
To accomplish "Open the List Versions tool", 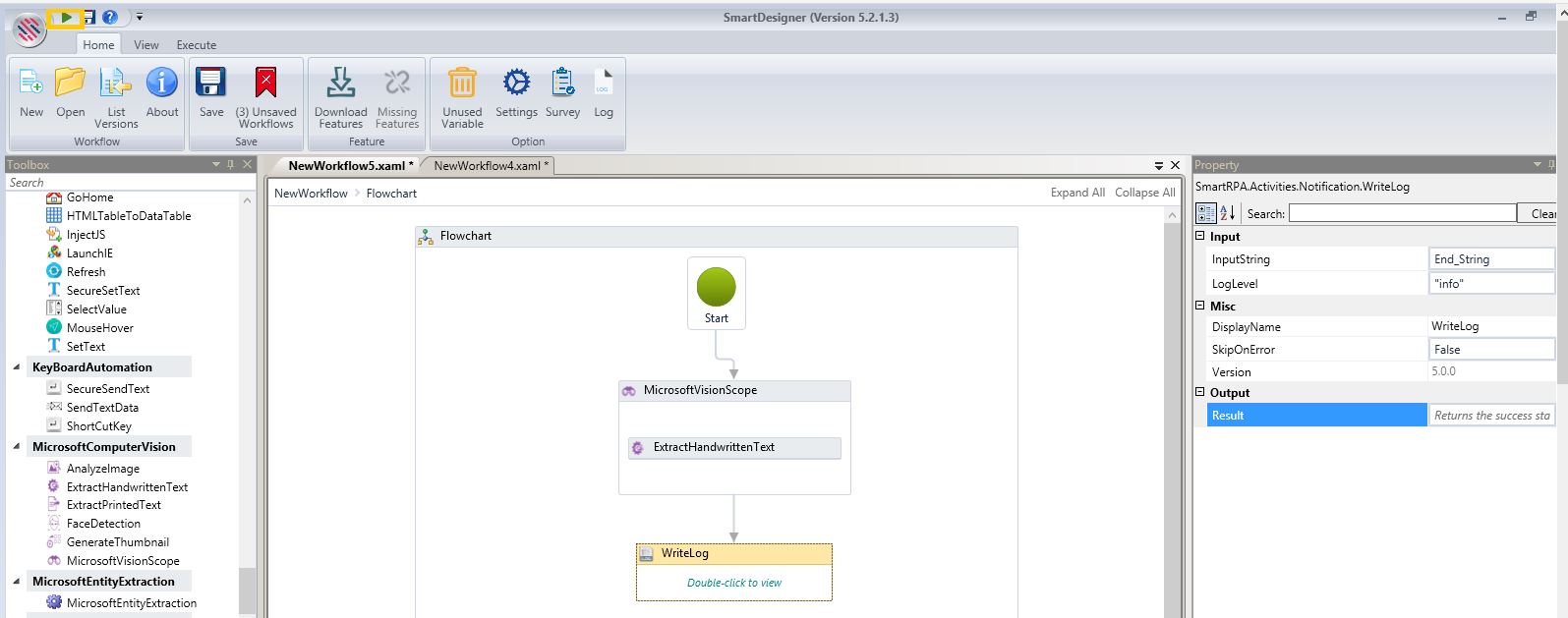I will click(x=116, y=85).
